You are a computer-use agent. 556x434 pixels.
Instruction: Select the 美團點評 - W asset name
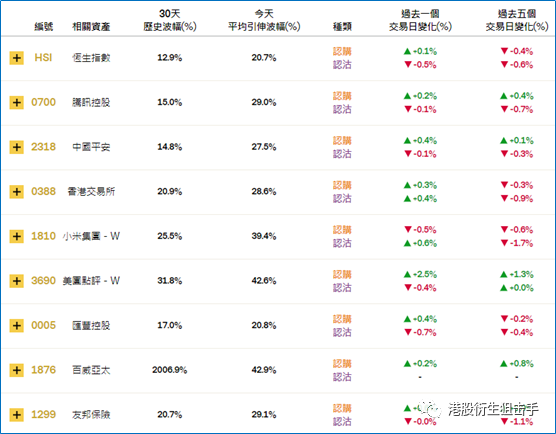pos(91,281)
